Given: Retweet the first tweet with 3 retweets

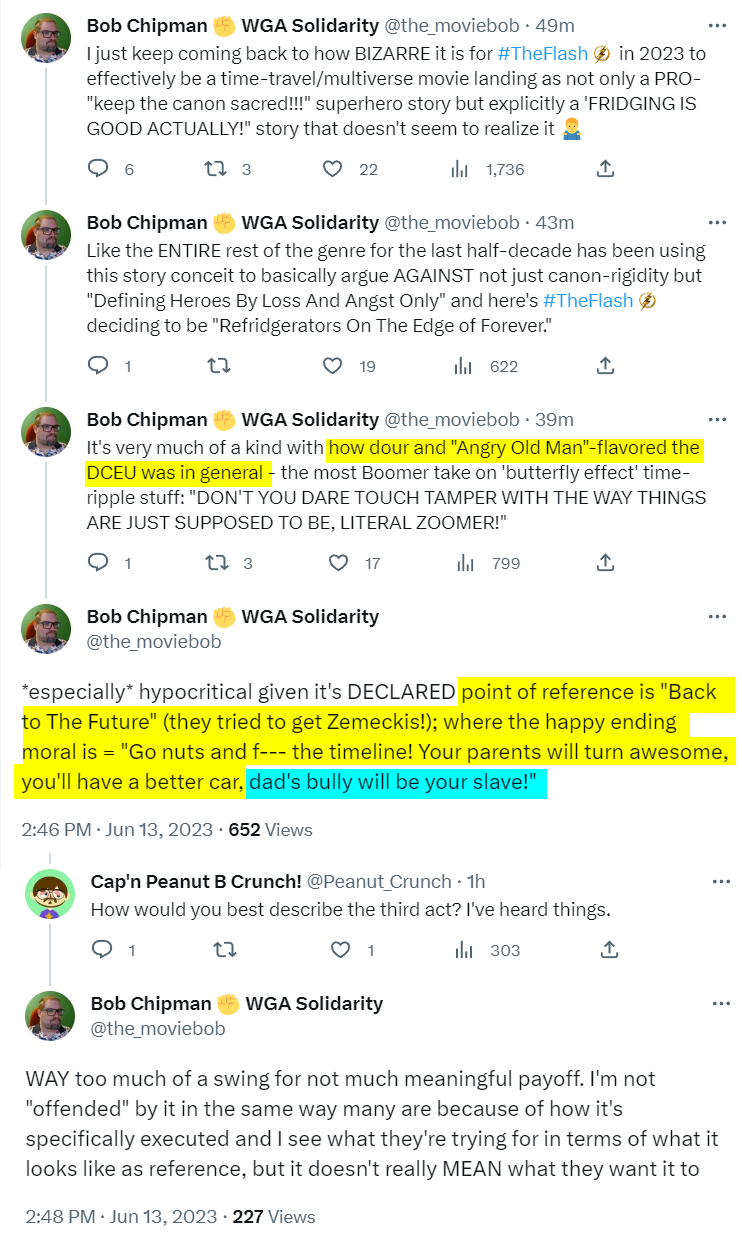Looking at the screenshot, I should coord(215,169).
